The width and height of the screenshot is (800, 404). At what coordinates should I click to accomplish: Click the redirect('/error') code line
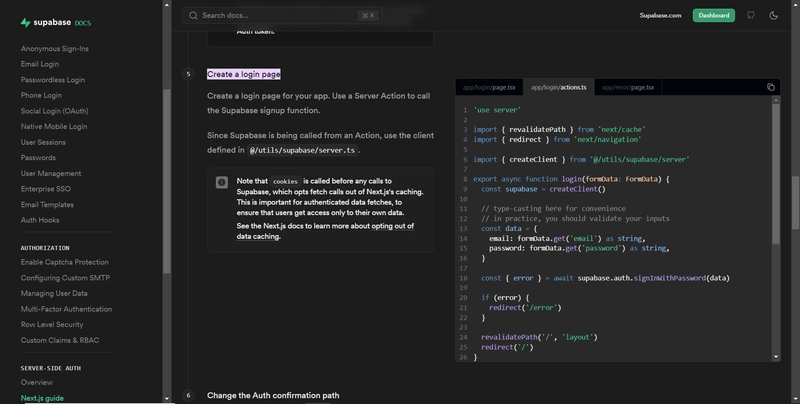tap(525, 308)
